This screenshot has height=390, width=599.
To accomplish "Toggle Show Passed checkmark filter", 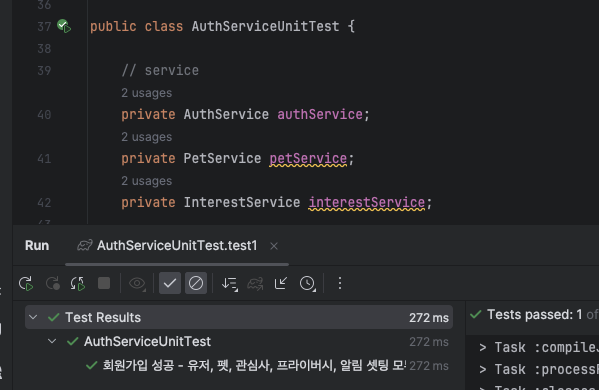I will [x=170, y=283].
